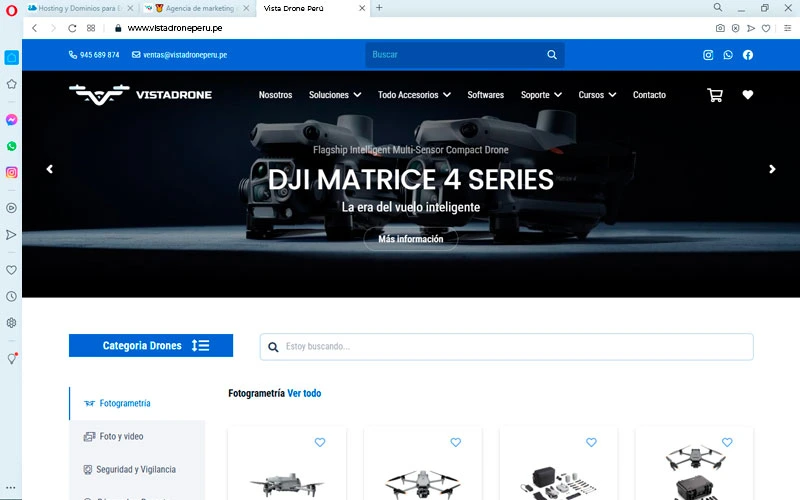The image size is (800, 500).
Task: Expand Todo Accesorios dropdown menu
Action: (414, 95)
